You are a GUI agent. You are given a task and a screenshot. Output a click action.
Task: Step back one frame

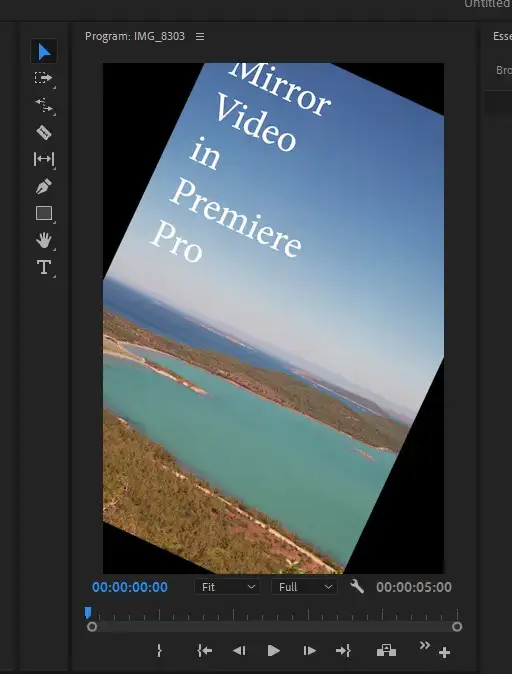coord(239,651)
